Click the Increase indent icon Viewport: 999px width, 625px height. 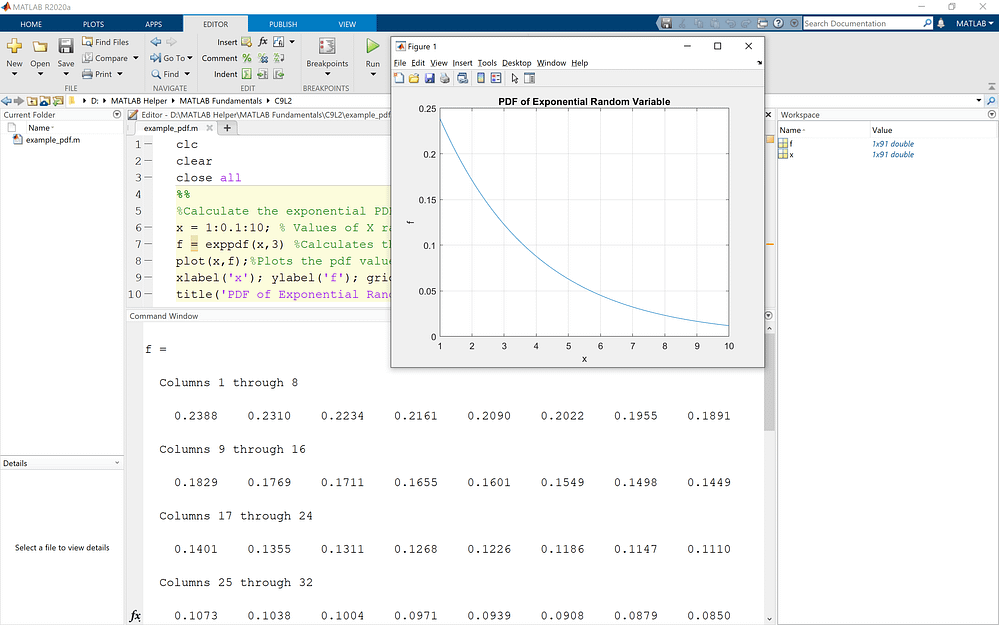click(262, 74)
